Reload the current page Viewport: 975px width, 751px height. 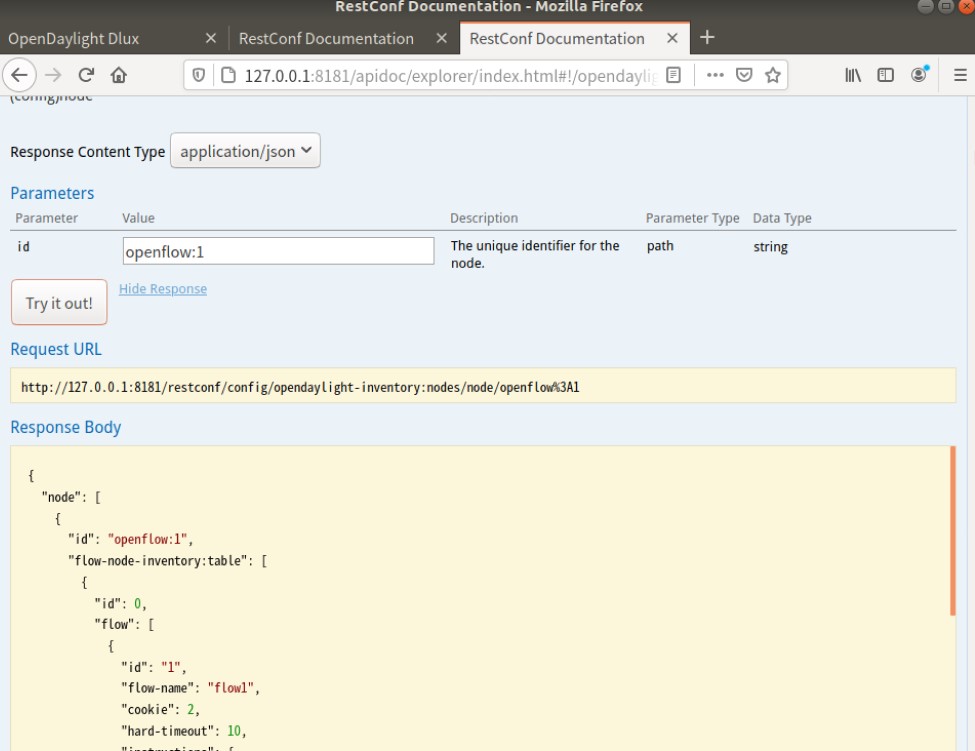86,75
